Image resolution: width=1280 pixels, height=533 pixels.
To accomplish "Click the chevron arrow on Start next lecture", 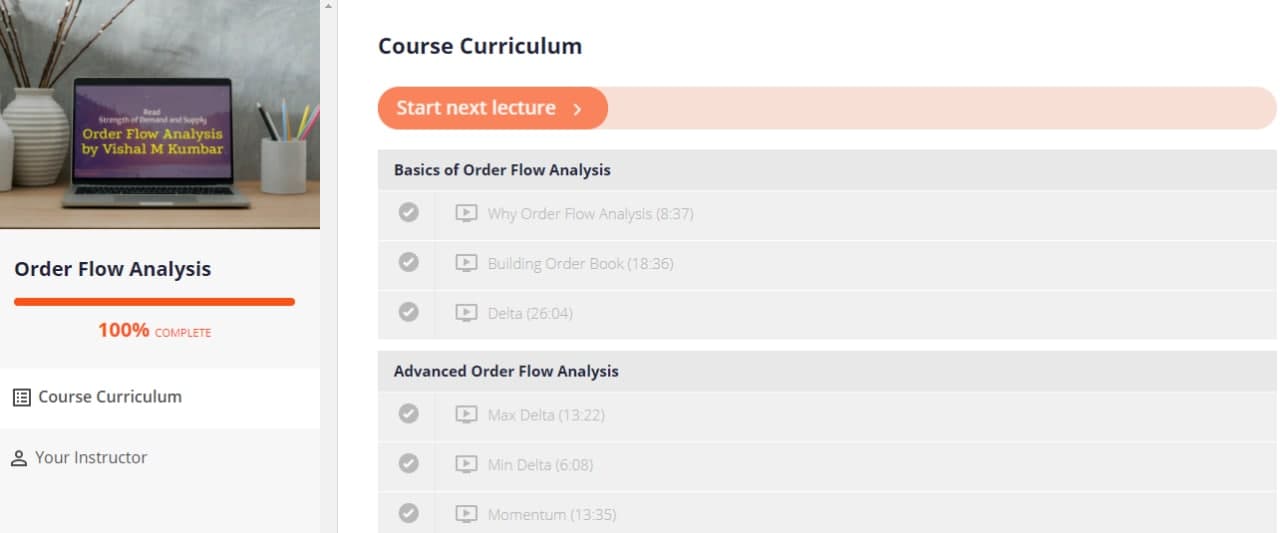I will pos(577,109).
